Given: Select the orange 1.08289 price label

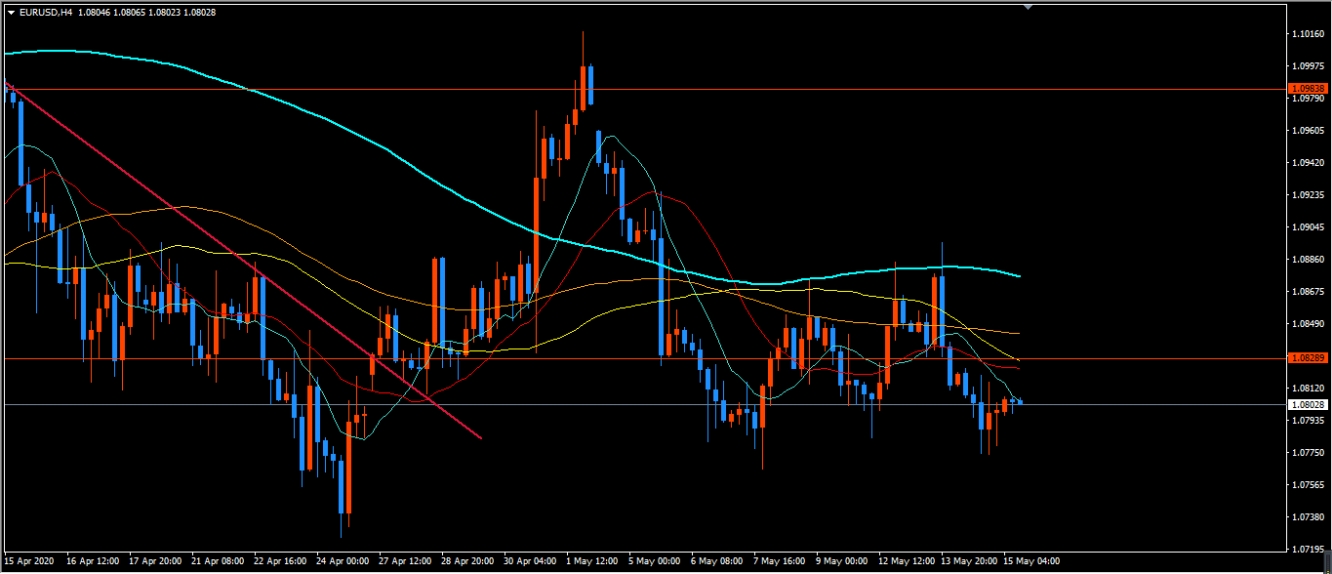Looking at the screenshot, I should [x=1308, y=357].
